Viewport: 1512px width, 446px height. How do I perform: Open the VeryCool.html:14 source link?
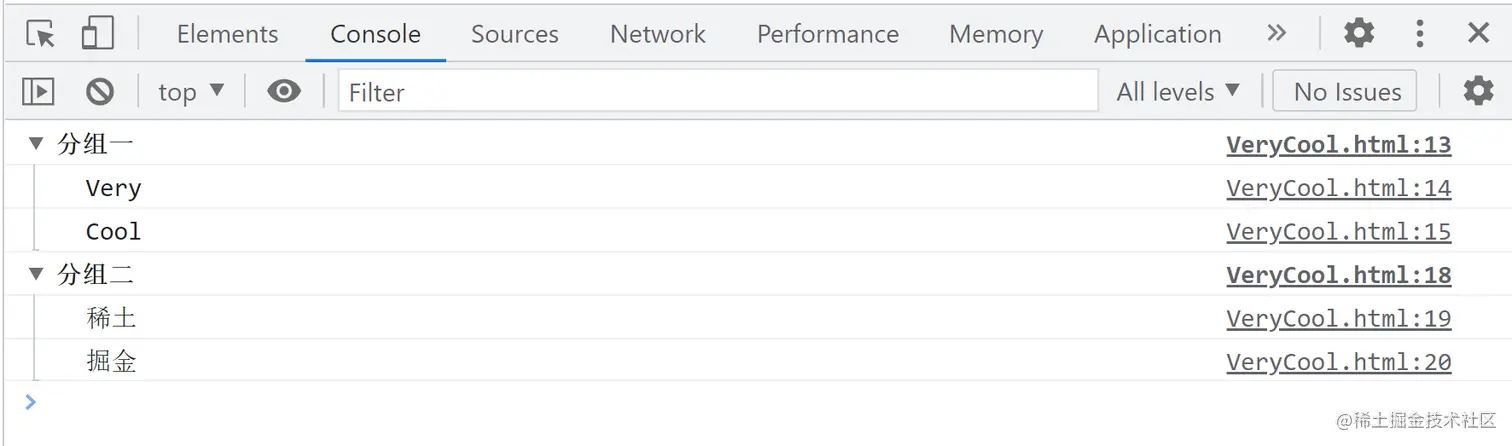1338,188
